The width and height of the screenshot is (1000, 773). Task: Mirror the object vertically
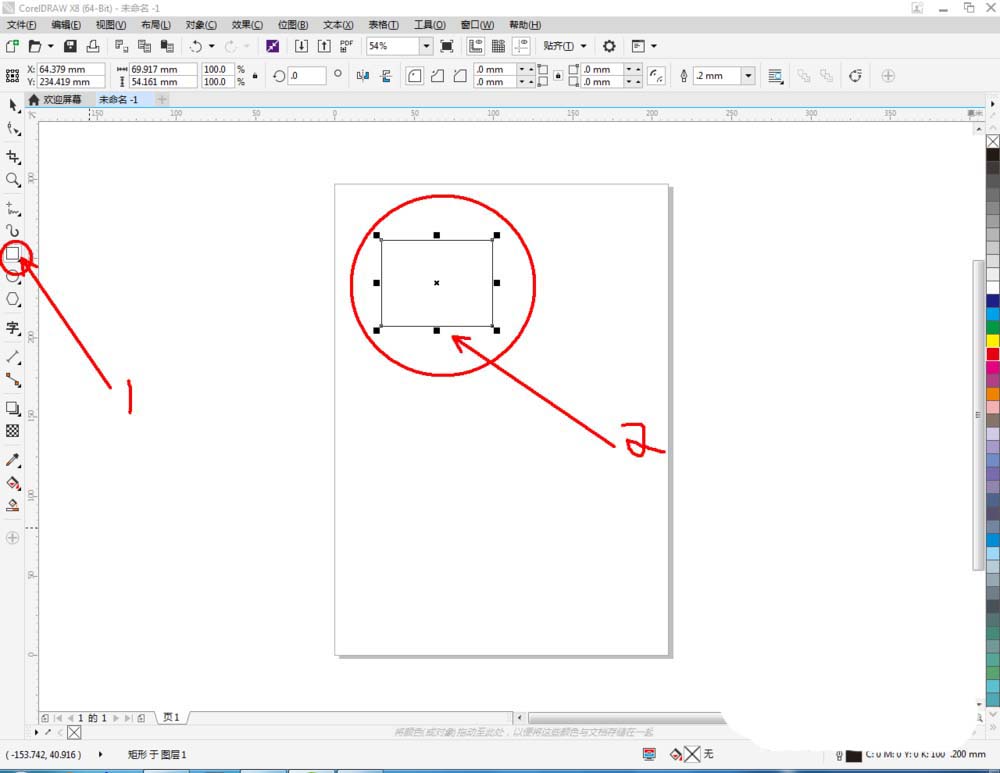[386, 76]
